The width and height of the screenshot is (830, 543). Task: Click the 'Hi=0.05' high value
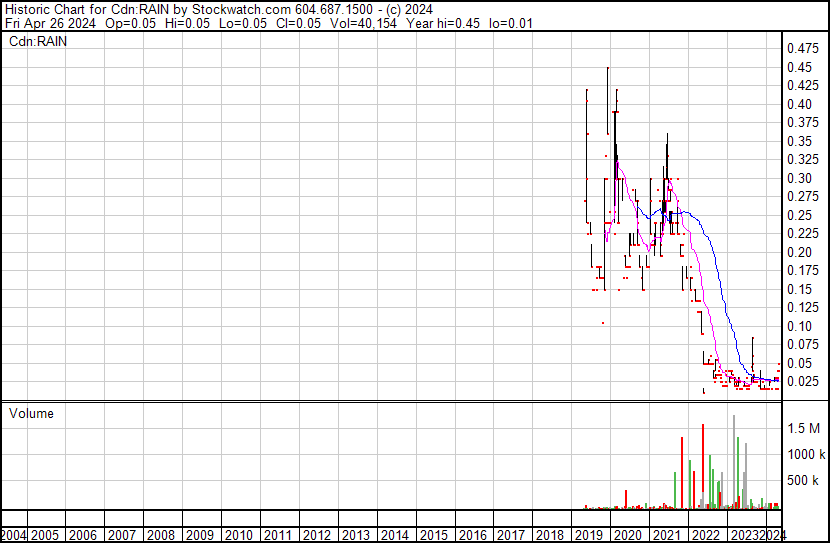point(187,23)
